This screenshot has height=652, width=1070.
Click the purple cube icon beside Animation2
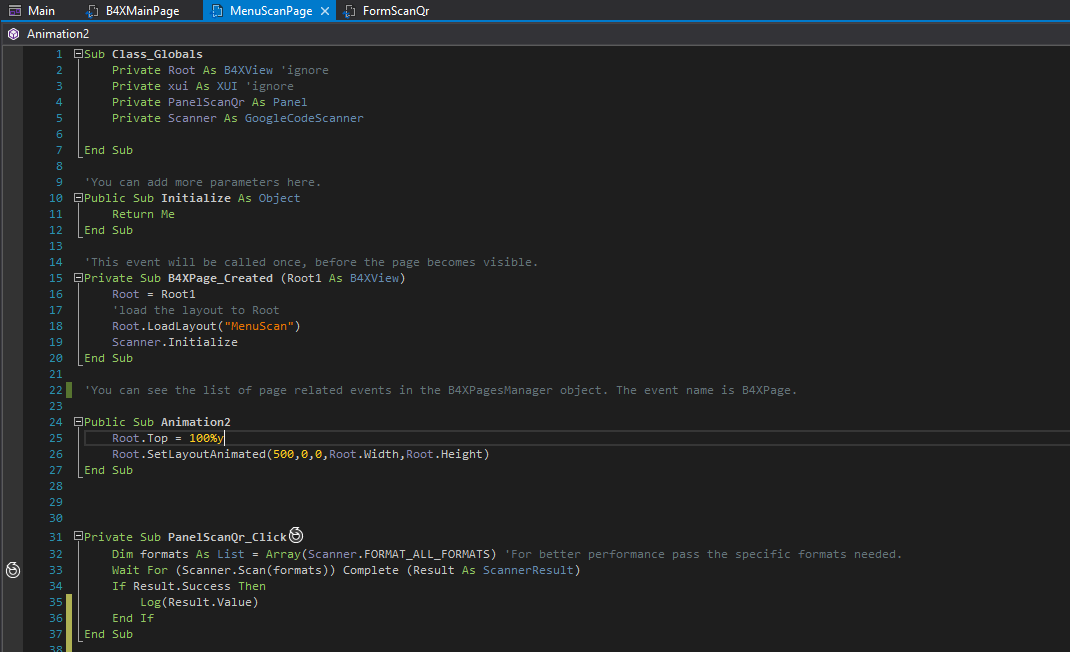coord(14,33)
